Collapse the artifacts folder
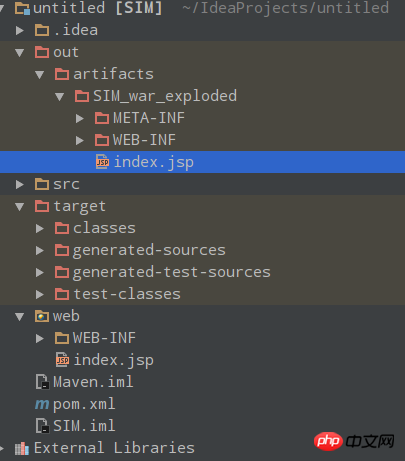This screenshot has height=461, width=405. 40,75
